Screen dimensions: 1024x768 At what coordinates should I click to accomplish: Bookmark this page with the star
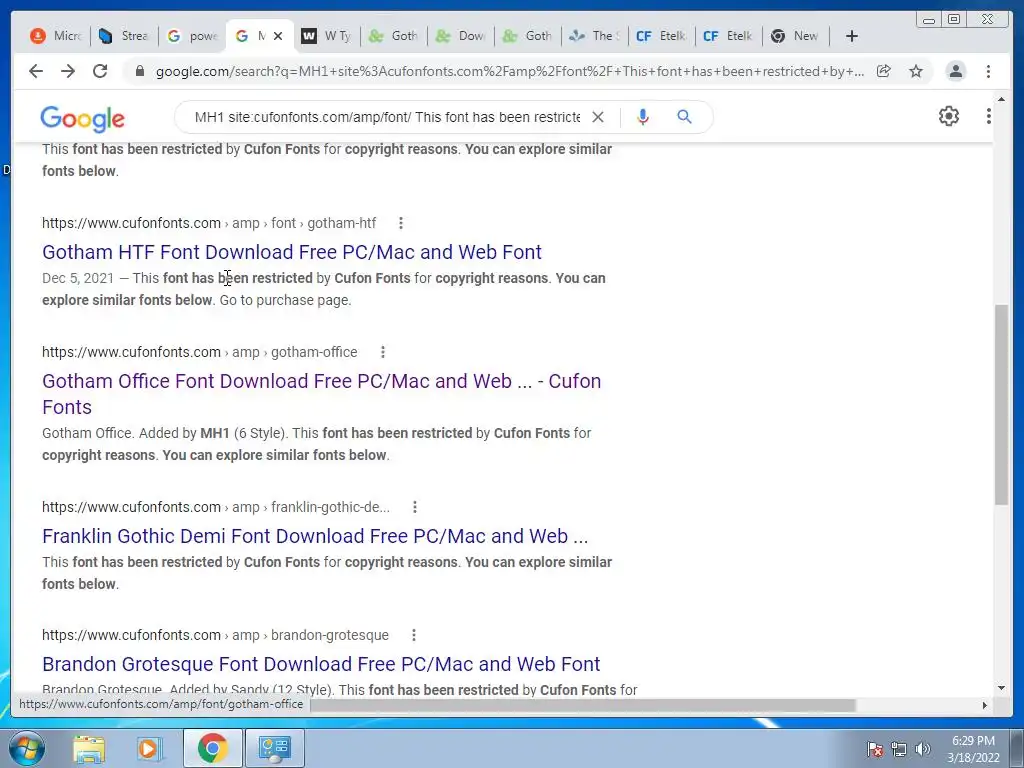click(916, 71)
